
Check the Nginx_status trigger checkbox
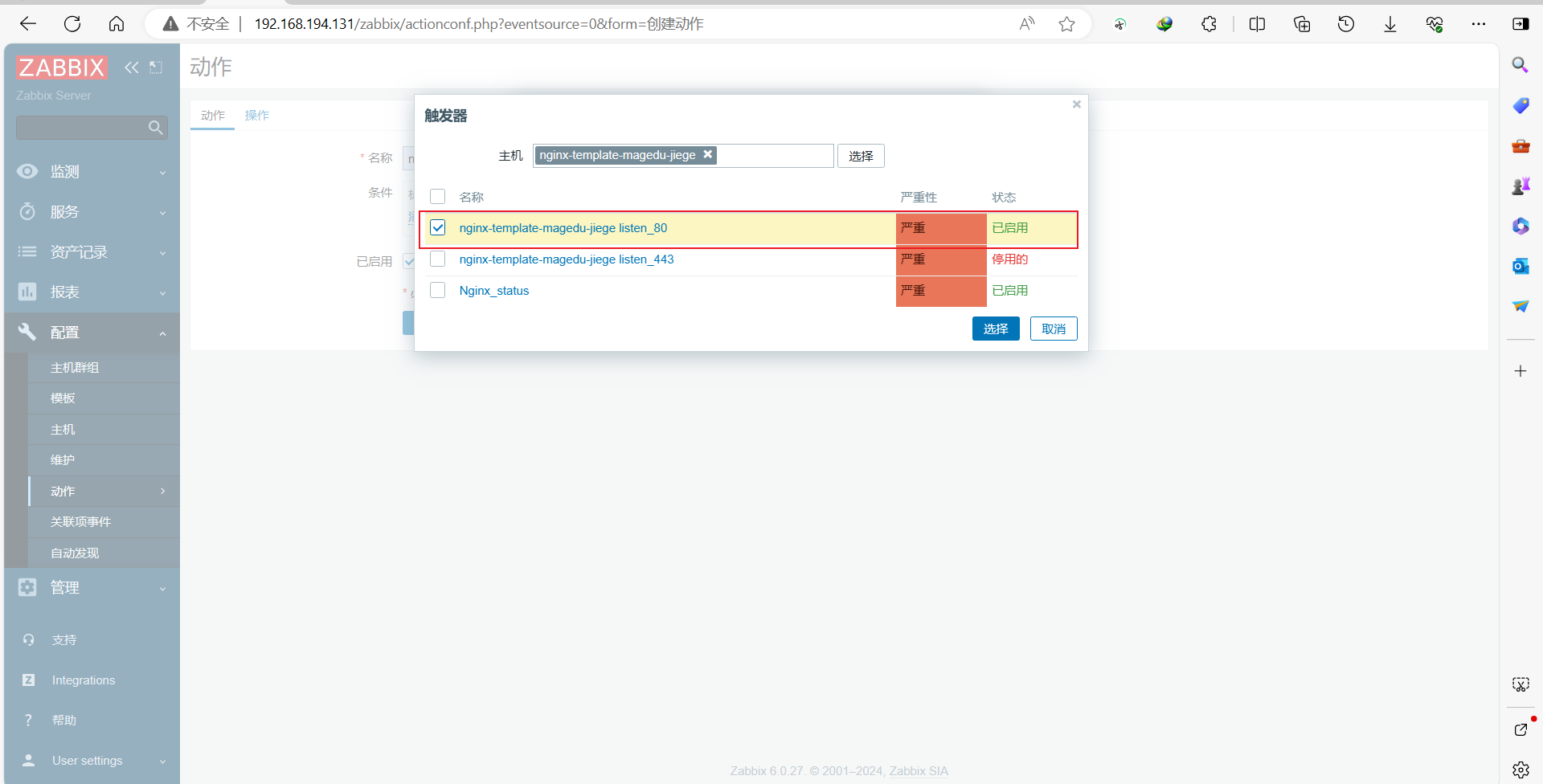(x=438, y=290)
